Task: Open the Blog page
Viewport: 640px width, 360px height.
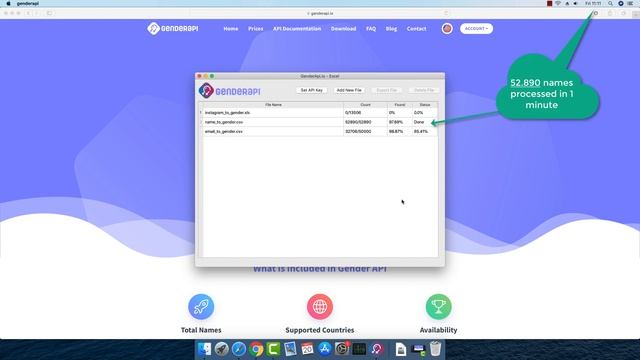Action: (391, 29)
